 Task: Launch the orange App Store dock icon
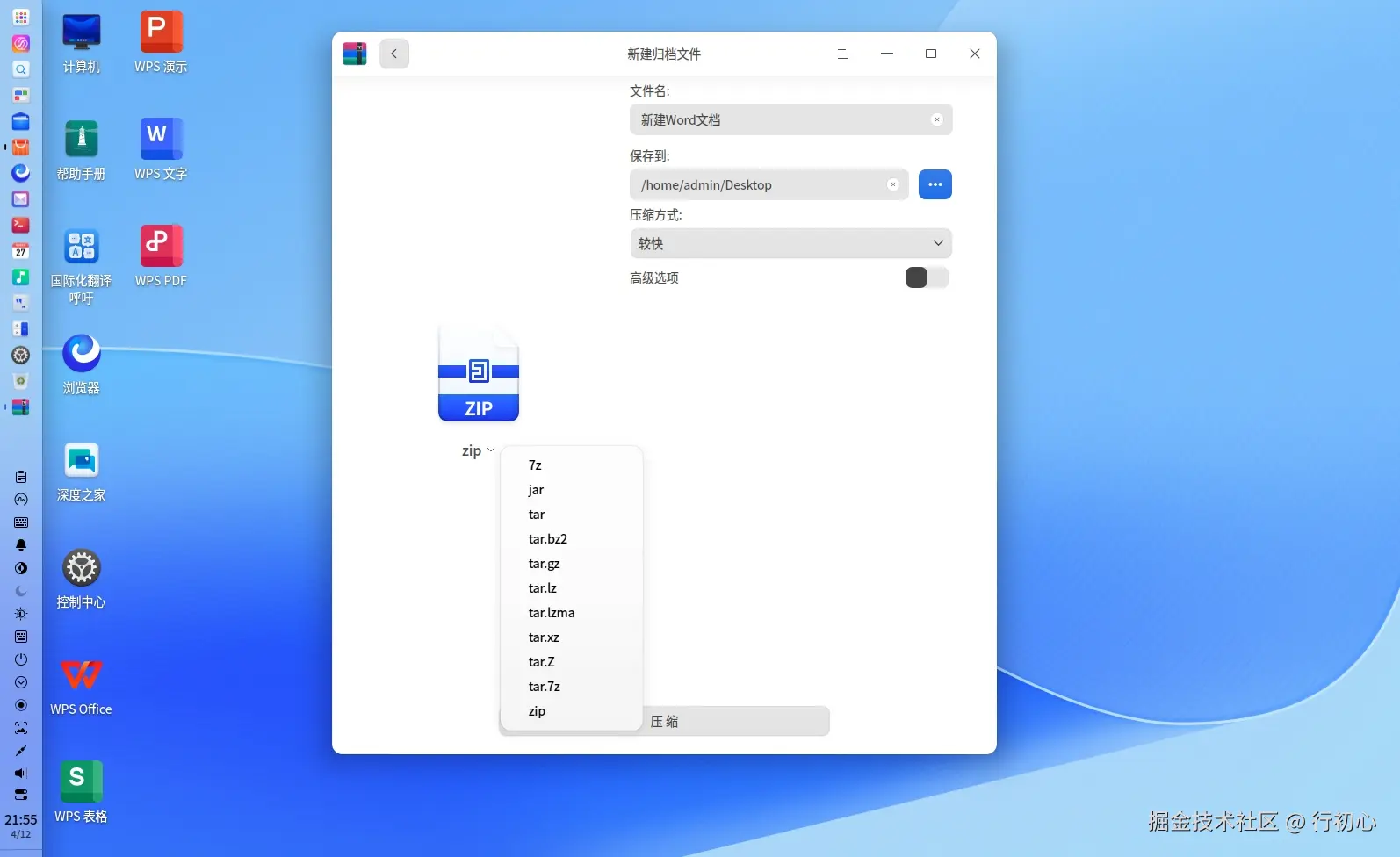coord(21,148)
